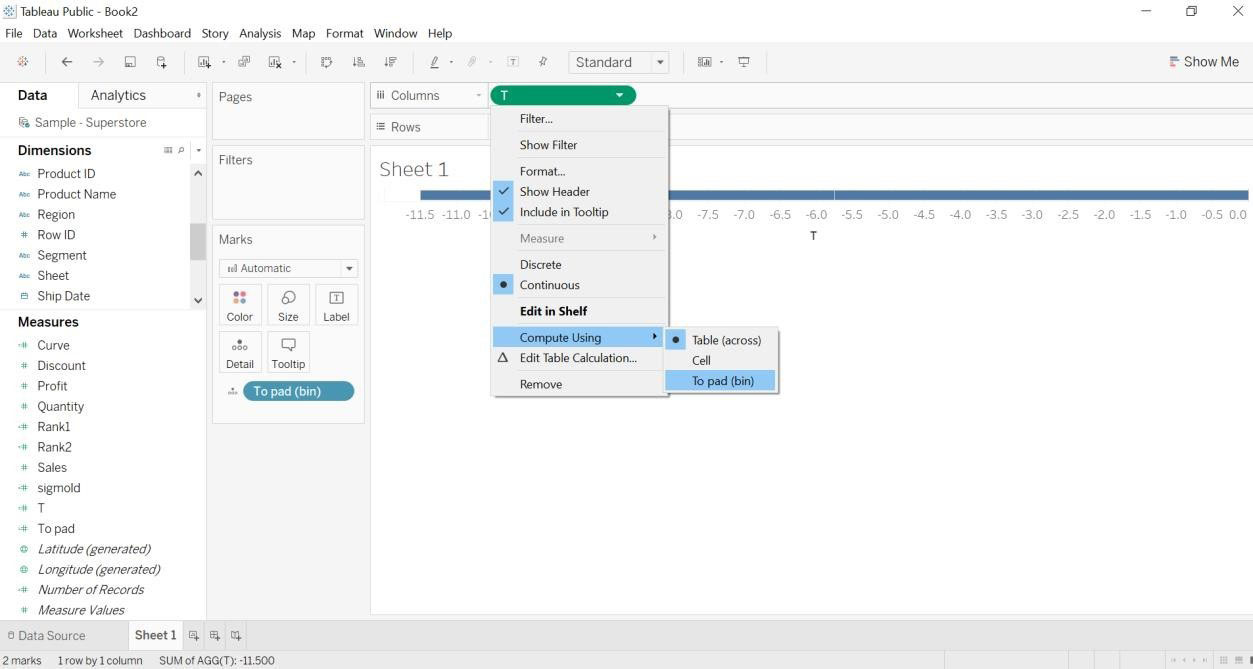The height and width of the screenshot is (669, 1253).
Task: Click the Tableau start page logo icon
Action: pyautogui.click(x=23, y=62)
